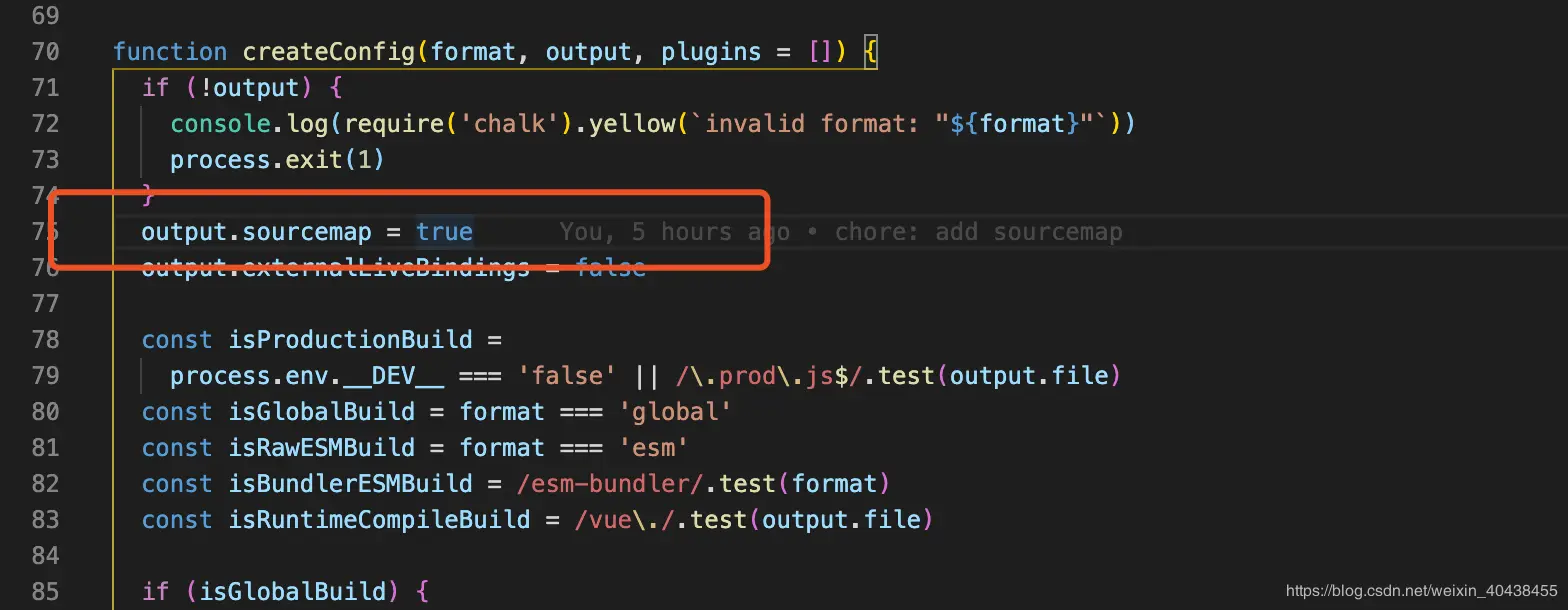Click 'isGlobalBuild' on line 80
The width and height of the screenshot is (1568, 610).
[x=322, y=412]
